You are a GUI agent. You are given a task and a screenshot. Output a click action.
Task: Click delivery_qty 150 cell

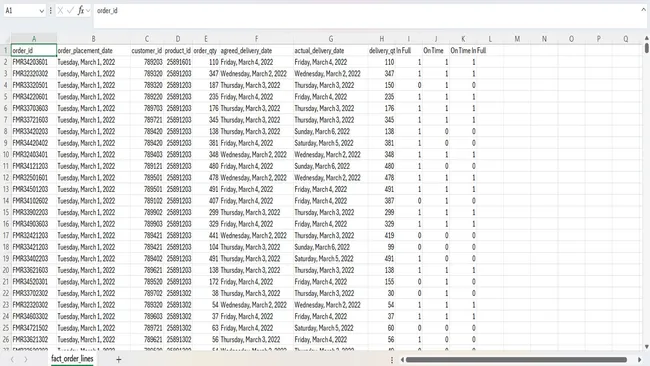(x=381, y=85)
